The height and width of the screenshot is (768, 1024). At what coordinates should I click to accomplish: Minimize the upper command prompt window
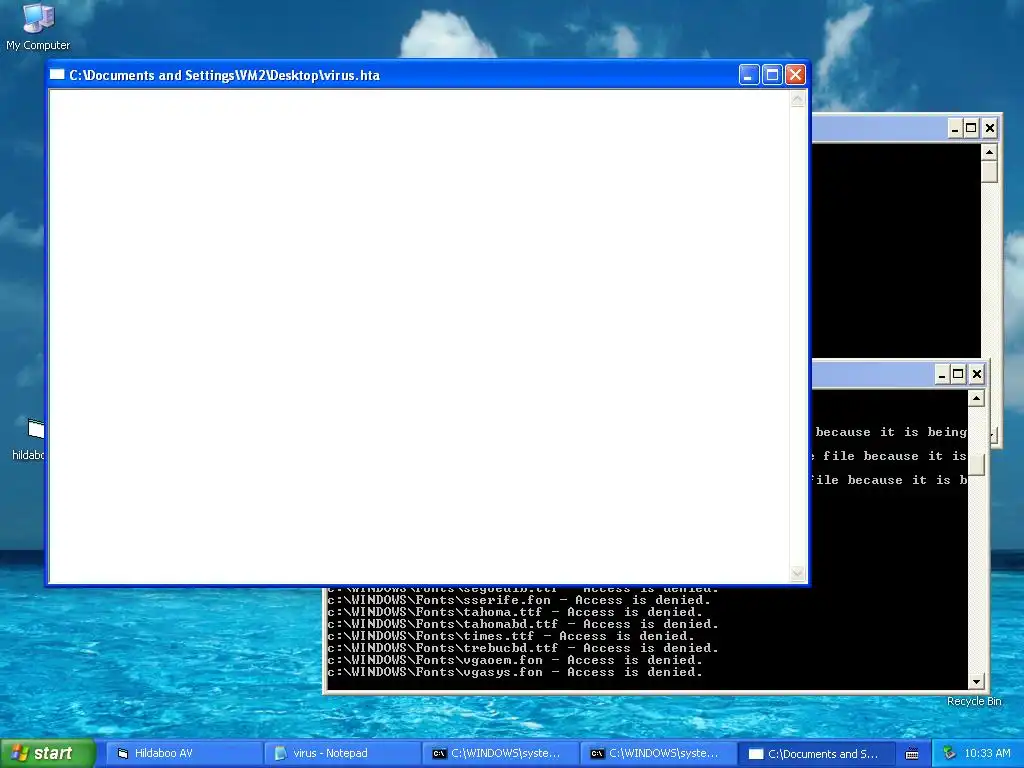click(955, 128)
